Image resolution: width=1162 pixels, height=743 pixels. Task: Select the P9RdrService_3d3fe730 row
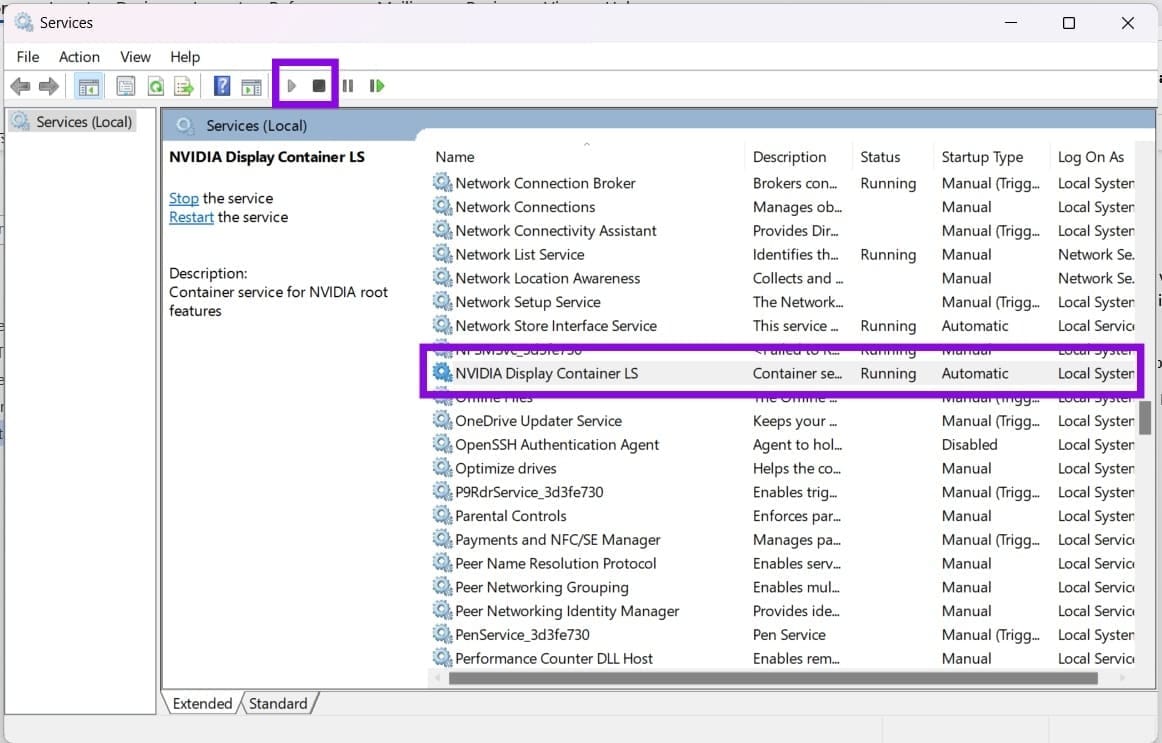point(783,492)
